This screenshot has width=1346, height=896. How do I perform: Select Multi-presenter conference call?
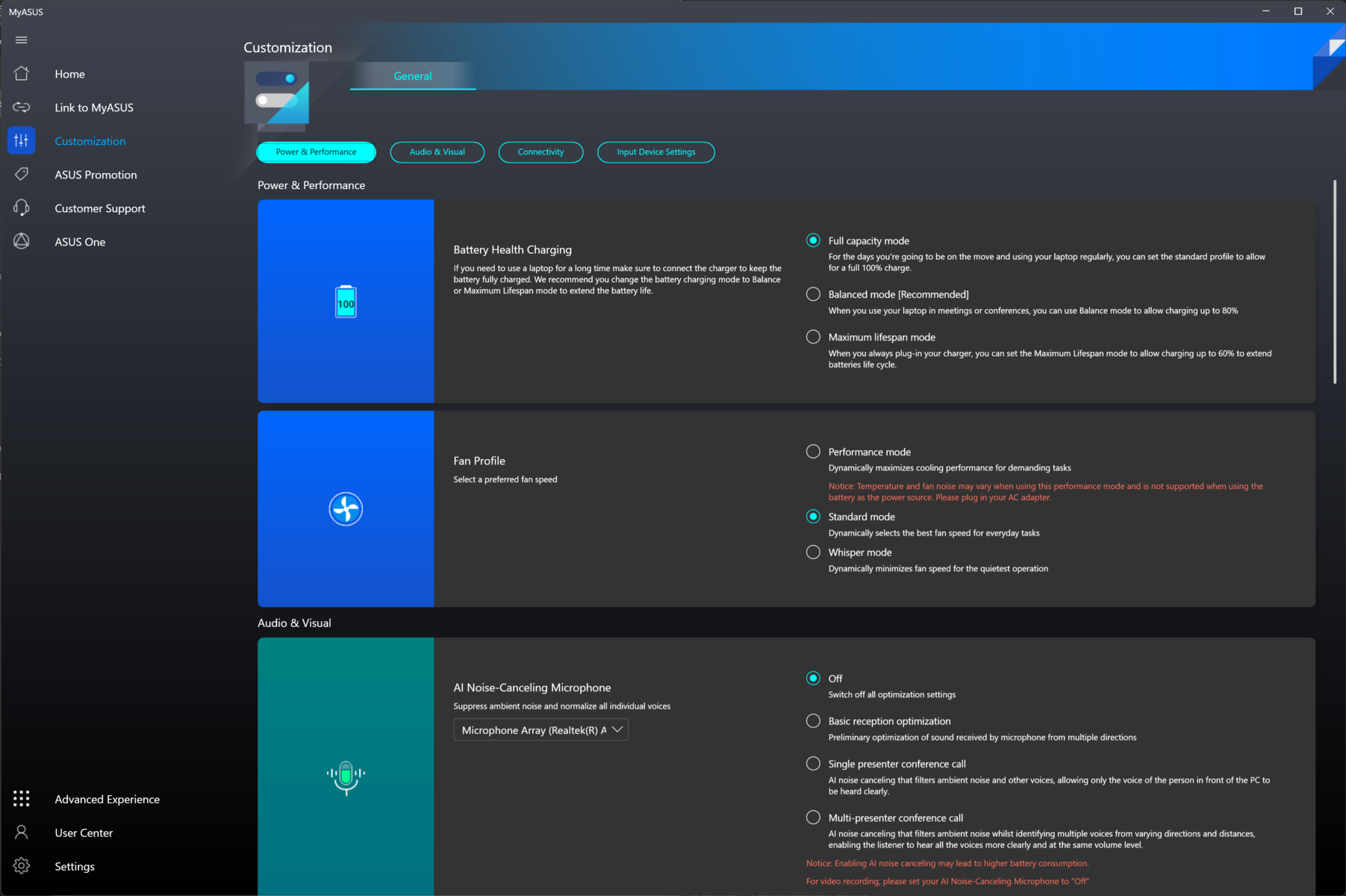pos(813,818)
